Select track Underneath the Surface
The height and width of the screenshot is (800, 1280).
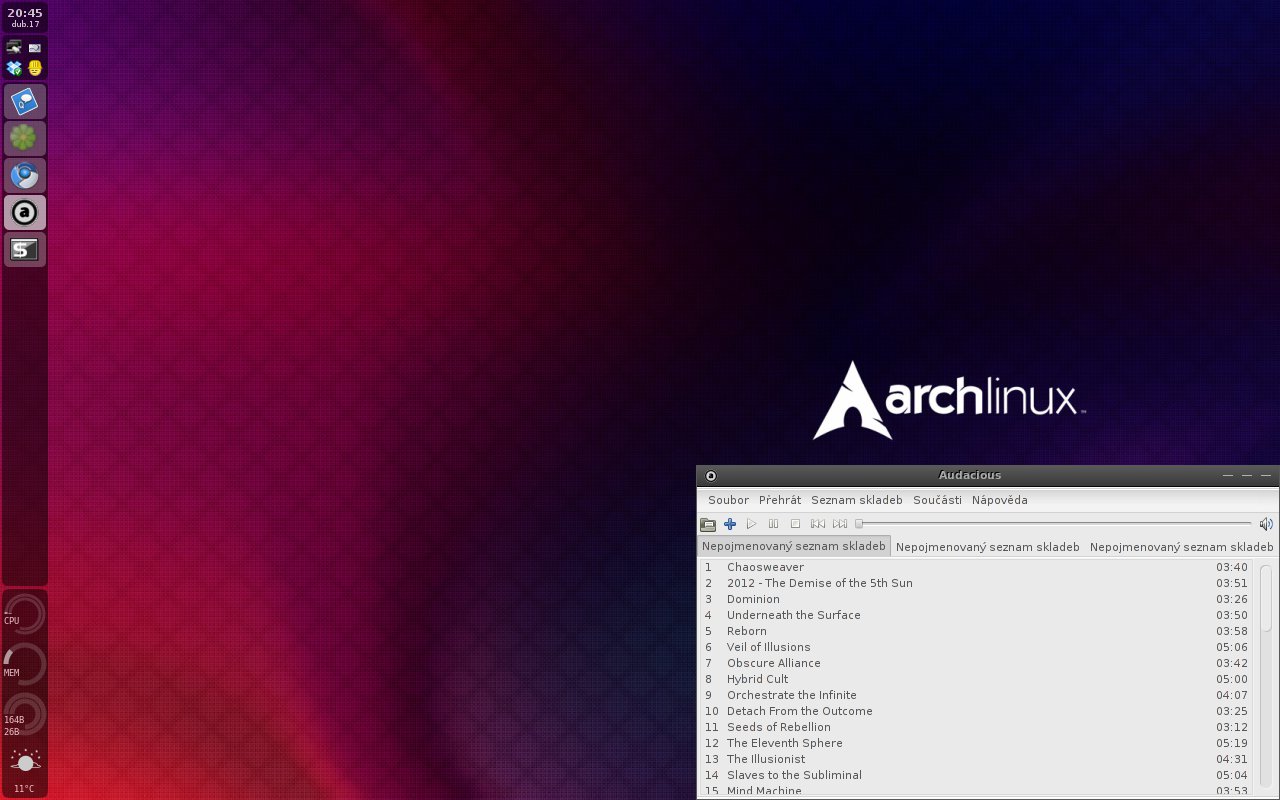point(976,615)
